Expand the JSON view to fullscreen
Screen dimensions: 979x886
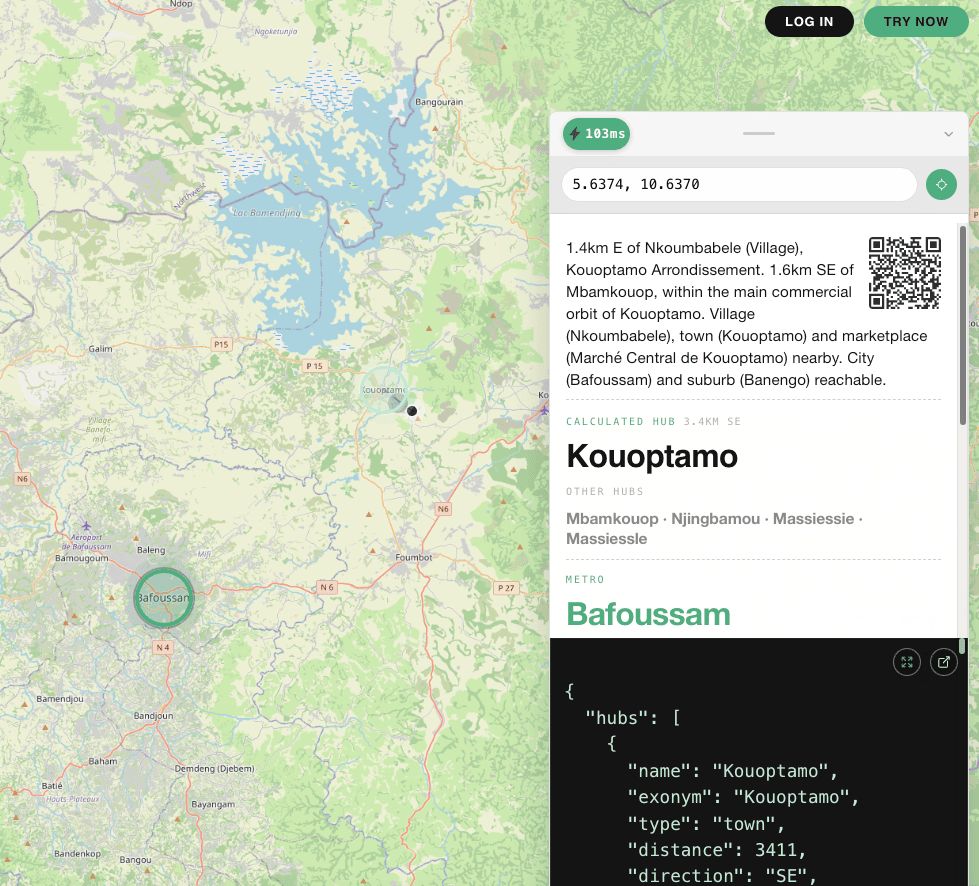click(907, 661)
